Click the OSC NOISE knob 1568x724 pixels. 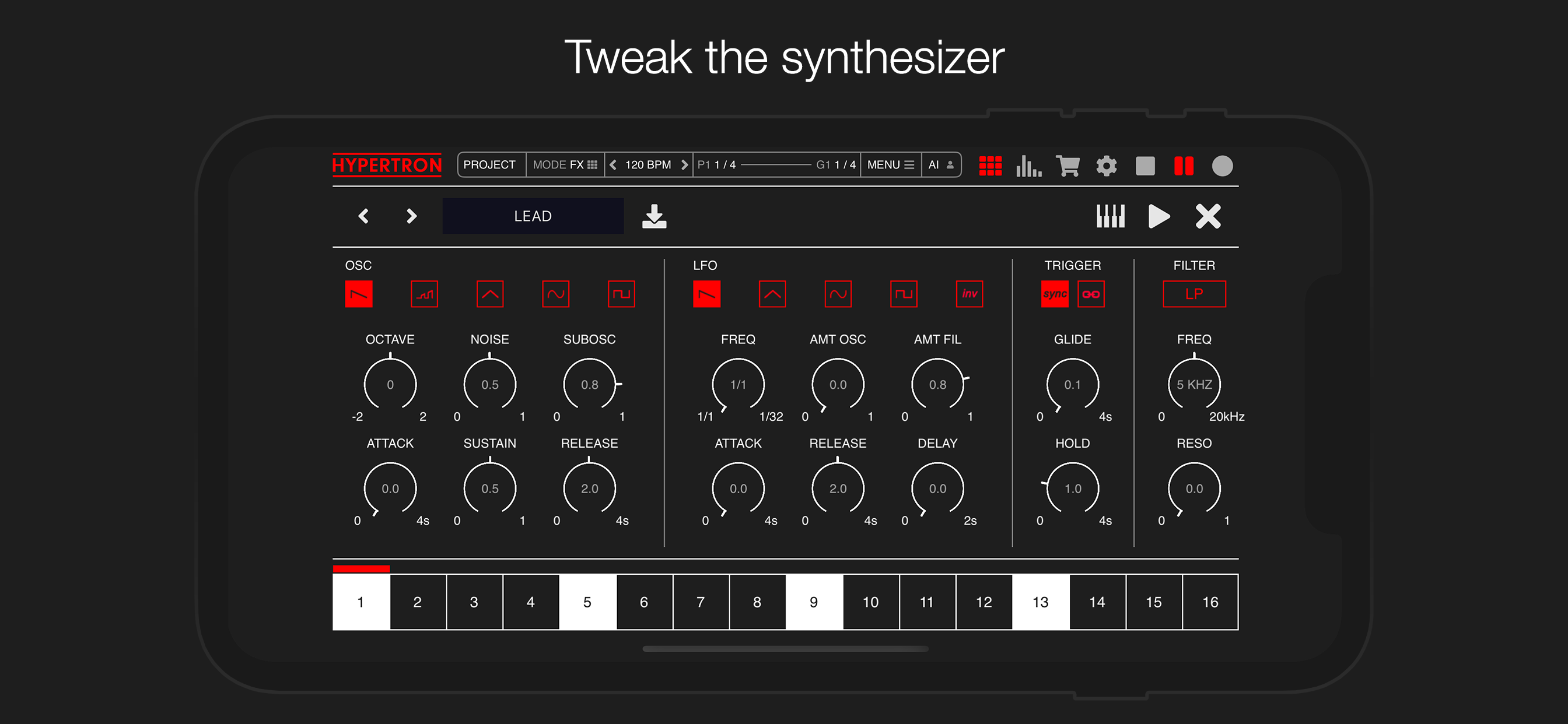(x=490, y=385)
